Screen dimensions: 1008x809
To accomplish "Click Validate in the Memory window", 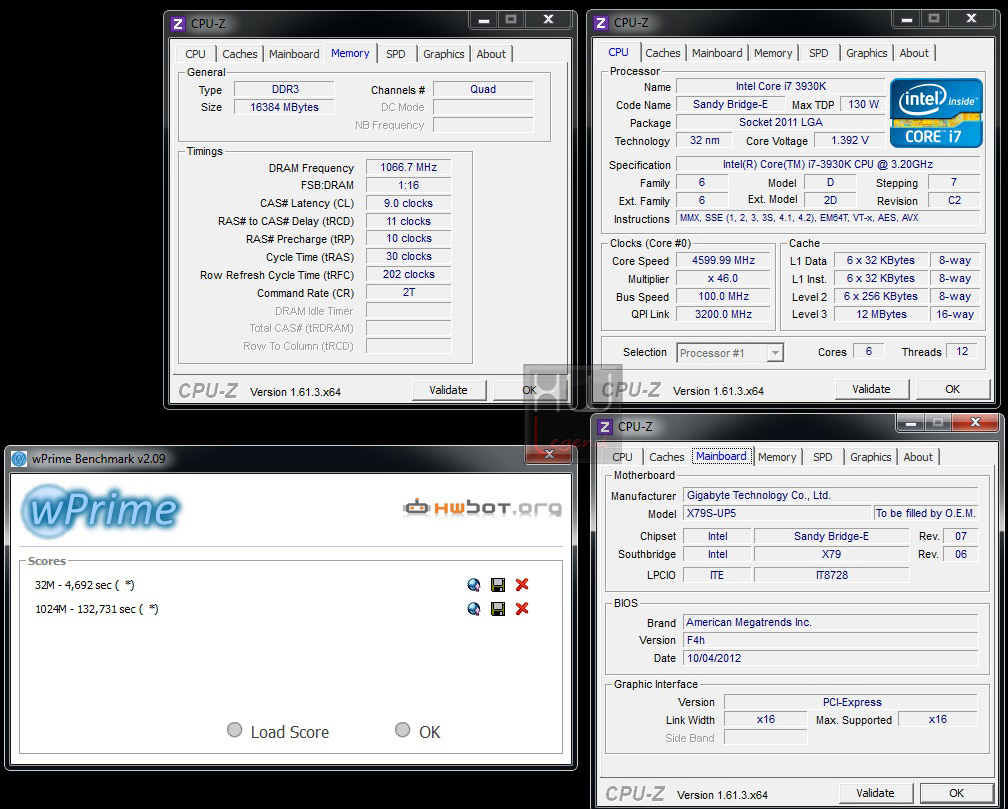I will coord(448,390).
